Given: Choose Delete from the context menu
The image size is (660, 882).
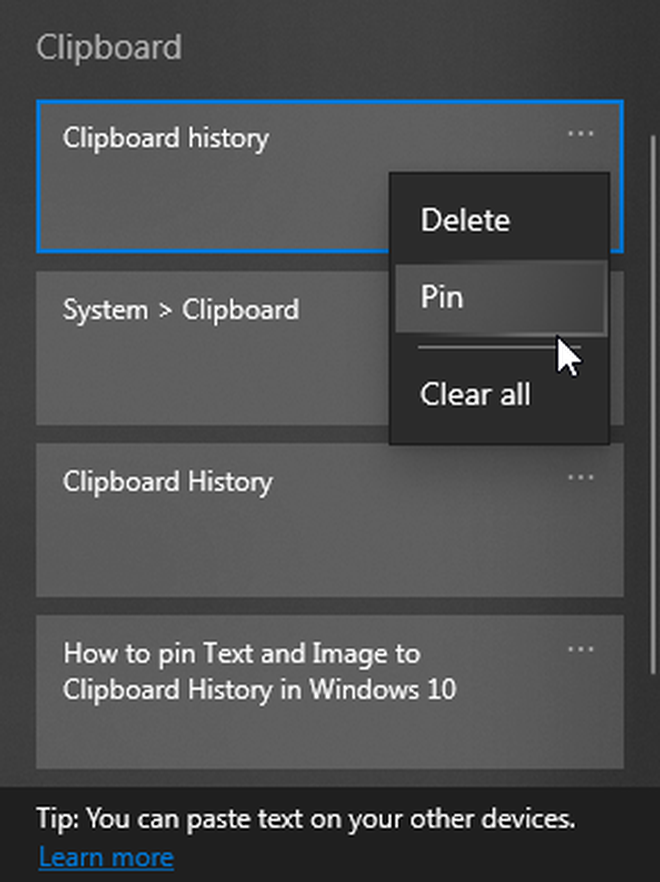Looking at the screenshot, I should point(500,220).
